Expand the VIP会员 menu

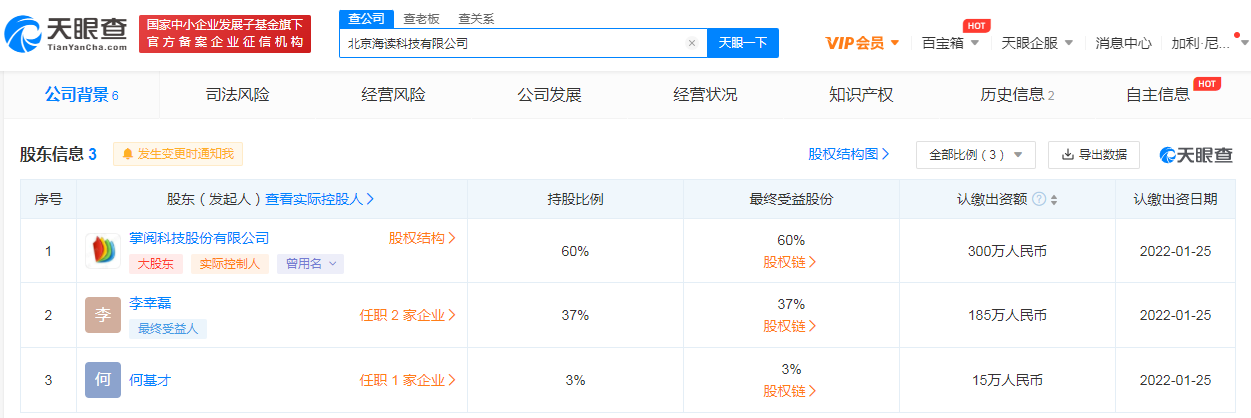pyautogui.click(x=862, y=43)
